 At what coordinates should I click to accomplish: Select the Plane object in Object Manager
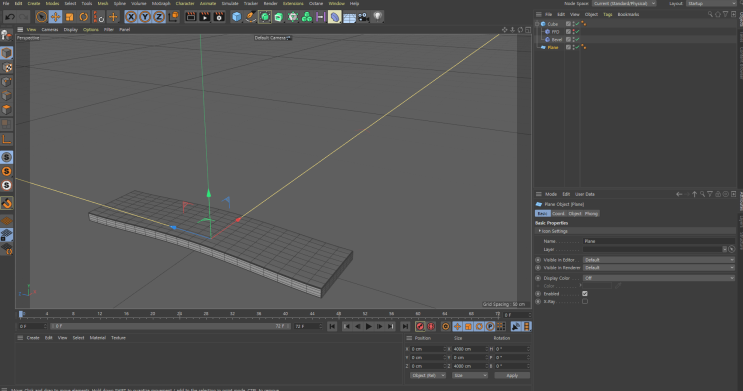tap(553, 47)
